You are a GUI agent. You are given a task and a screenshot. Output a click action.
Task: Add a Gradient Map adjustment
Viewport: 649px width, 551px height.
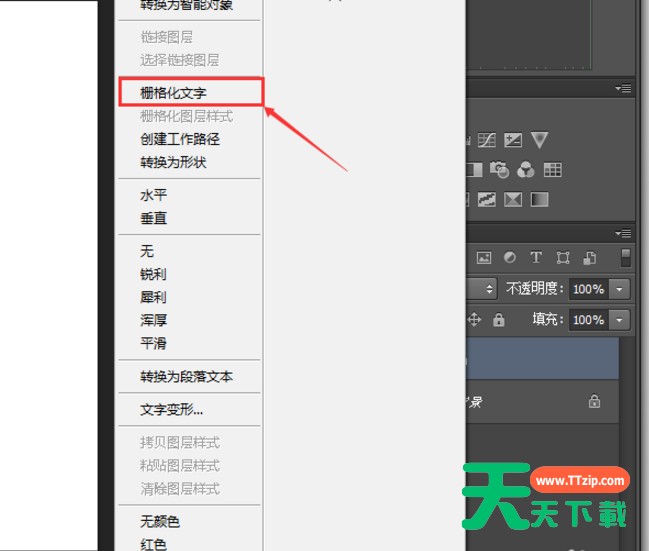tap(539, 199)
